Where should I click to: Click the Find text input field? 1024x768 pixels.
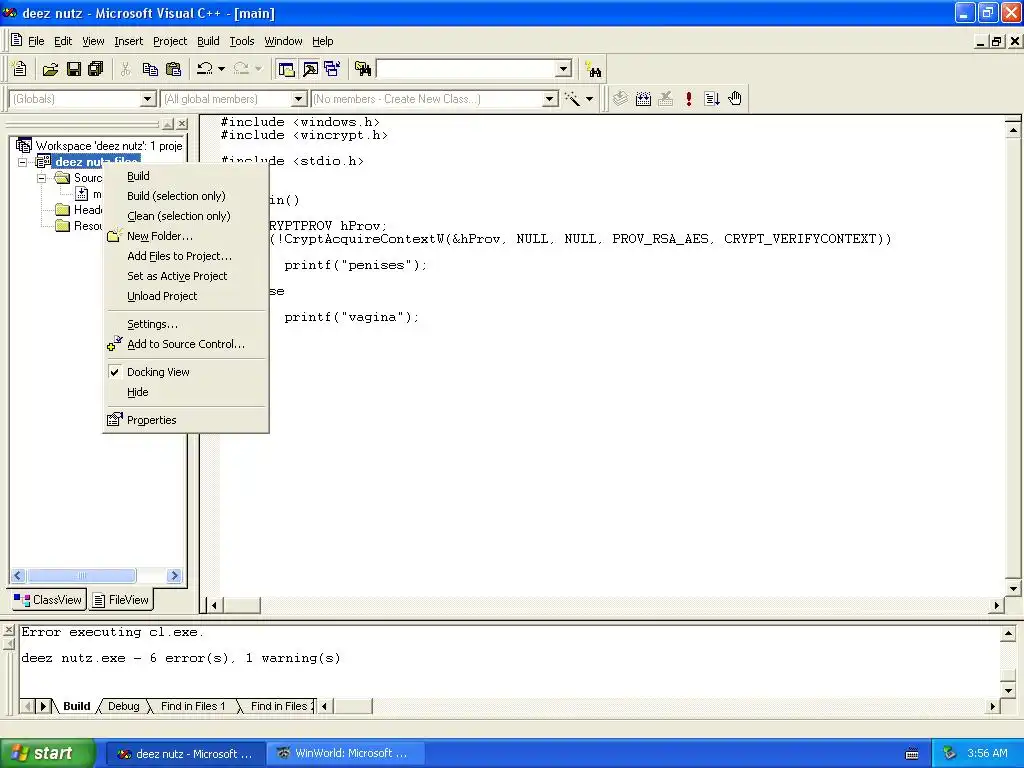click(x=466, y=69)
